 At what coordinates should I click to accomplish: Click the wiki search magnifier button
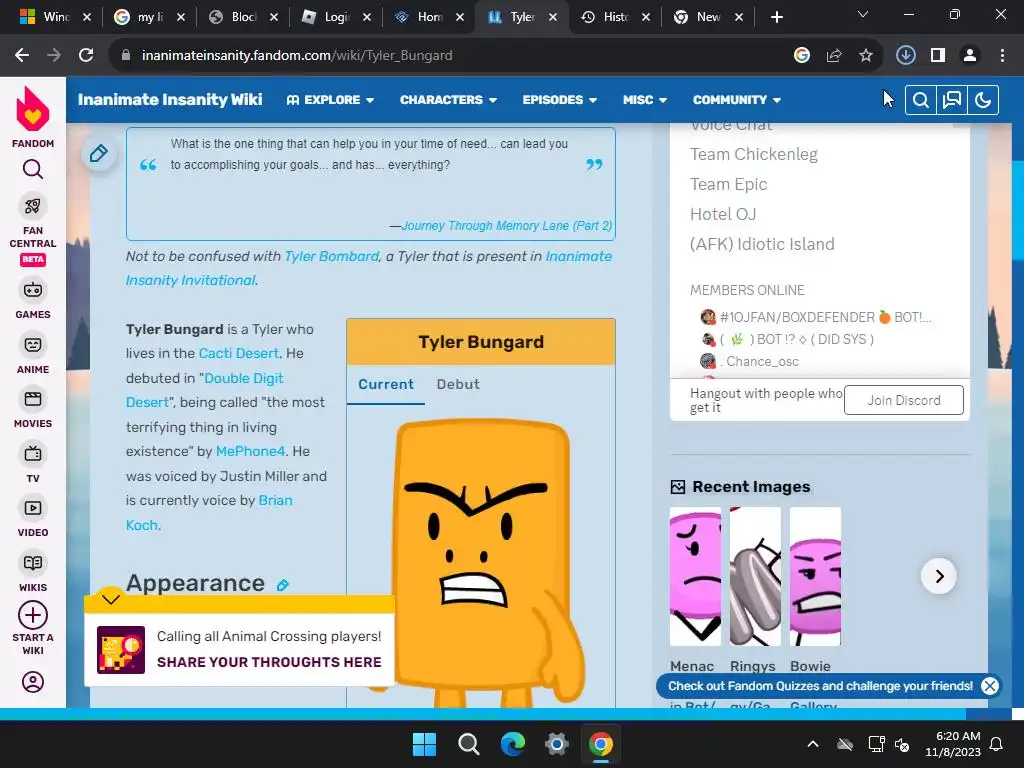coord(920,100)
